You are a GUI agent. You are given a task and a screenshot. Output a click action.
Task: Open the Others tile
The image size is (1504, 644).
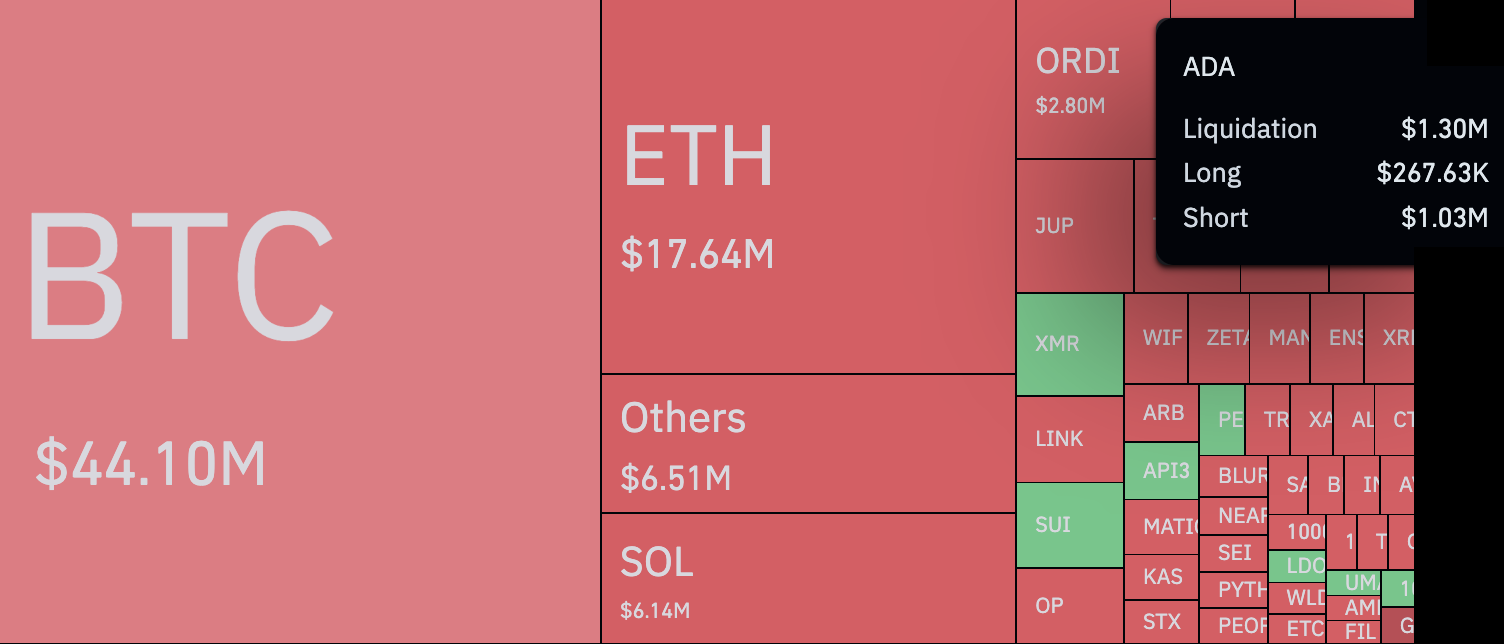point(808,443)
